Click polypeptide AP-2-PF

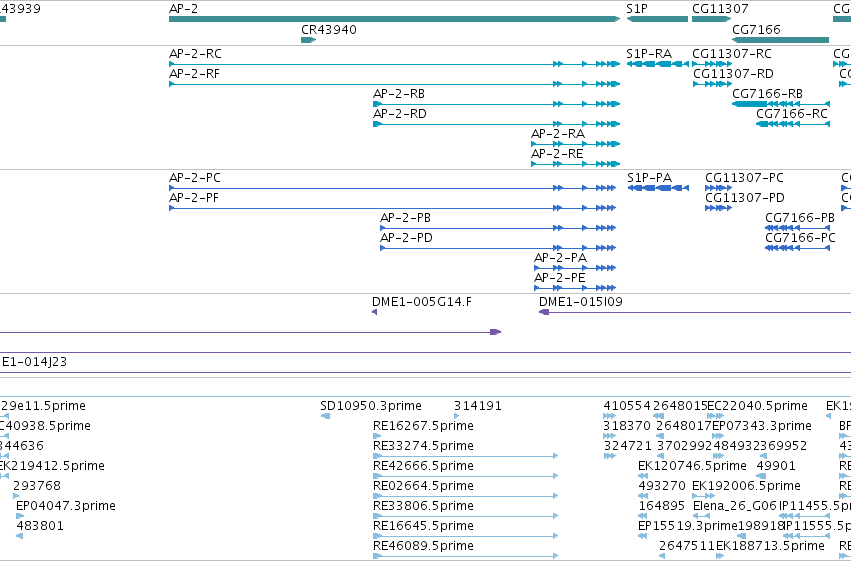click(194, 198)
